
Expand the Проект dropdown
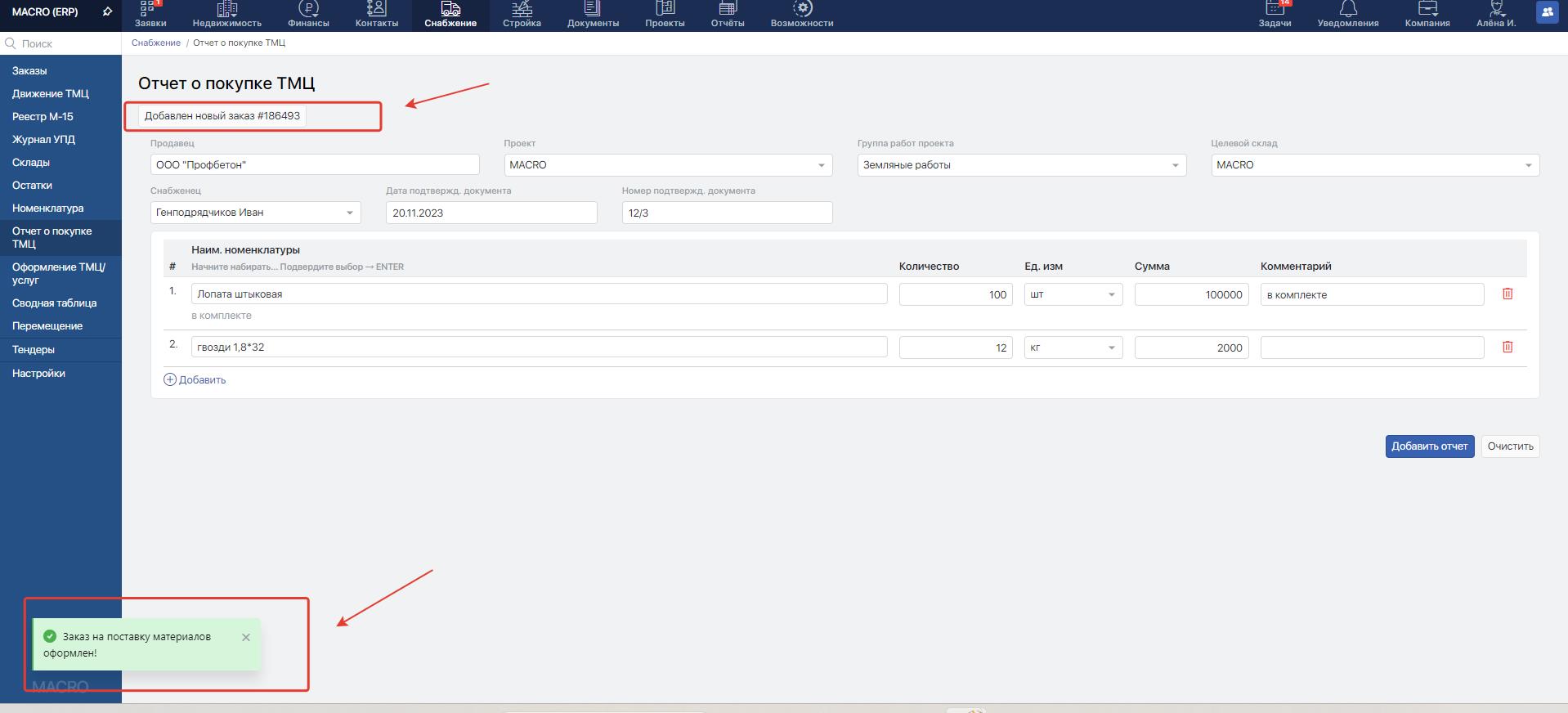821,165
